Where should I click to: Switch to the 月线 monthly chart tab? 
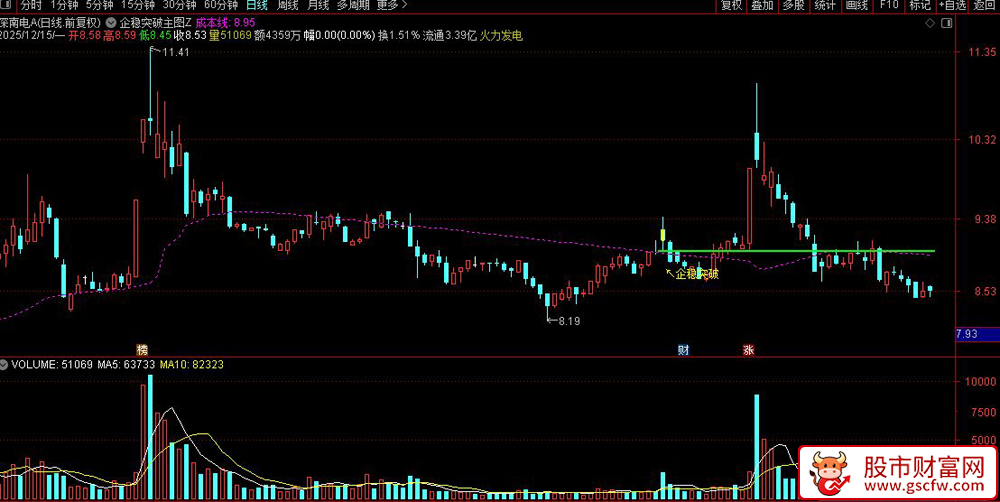pyautogui.click(x=318, y=5)
